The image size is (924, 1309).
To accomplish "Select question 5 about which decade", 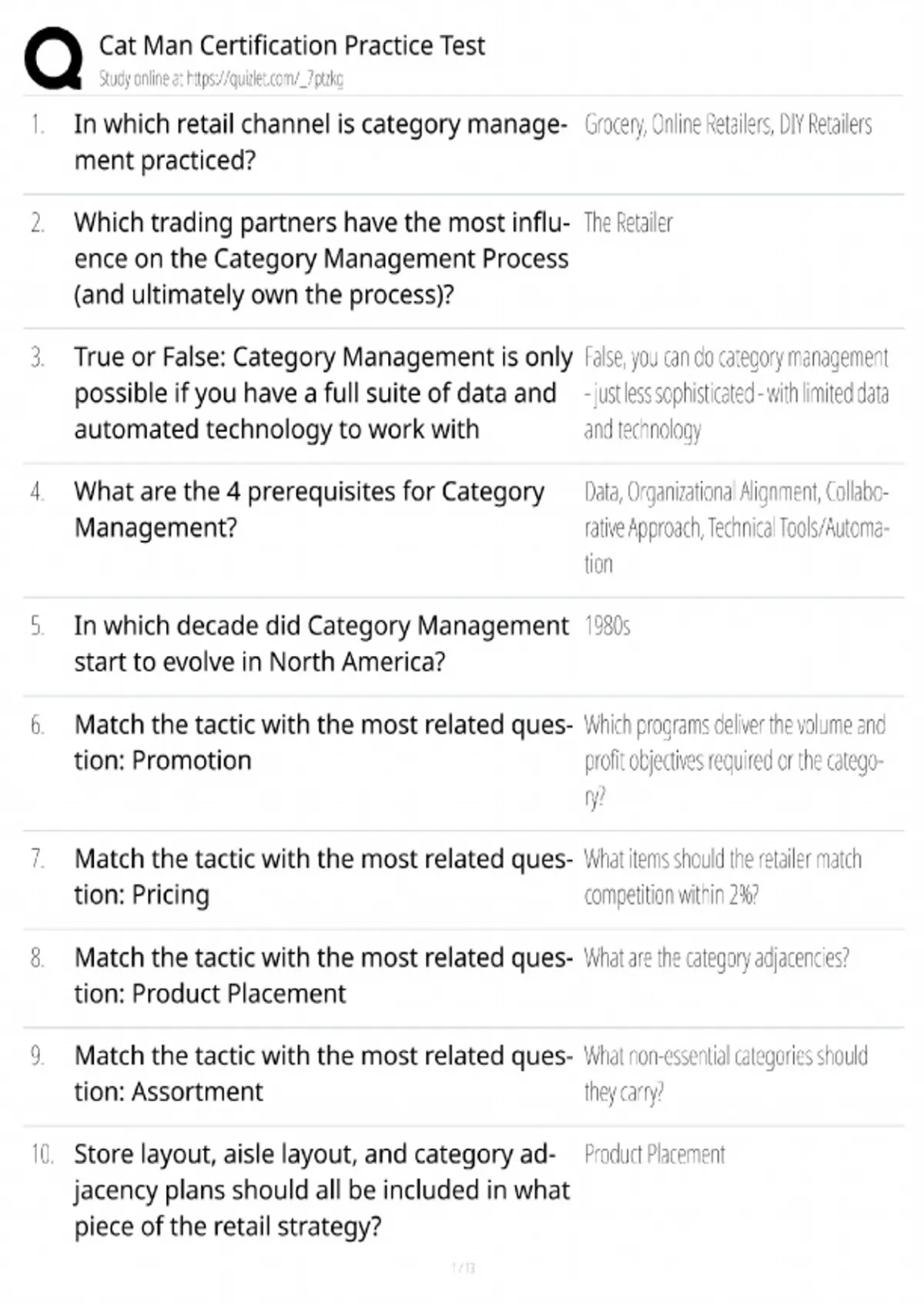I will [x=320, y=643].
